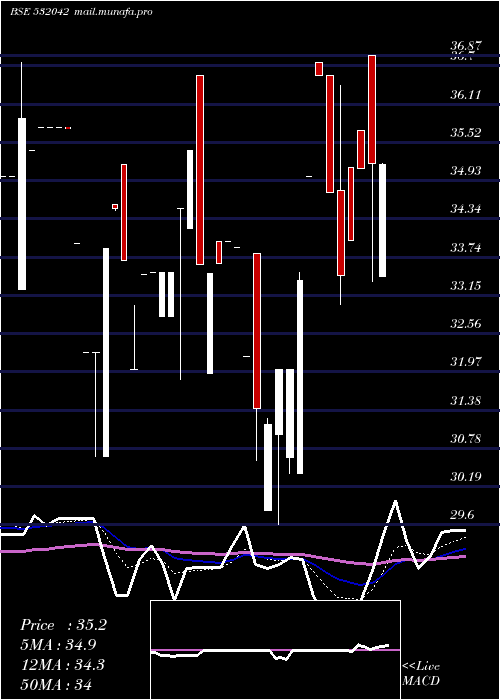Click the BSE 532042 ticker label
This screenshot has height=700, width=500.
pos(39,11)
